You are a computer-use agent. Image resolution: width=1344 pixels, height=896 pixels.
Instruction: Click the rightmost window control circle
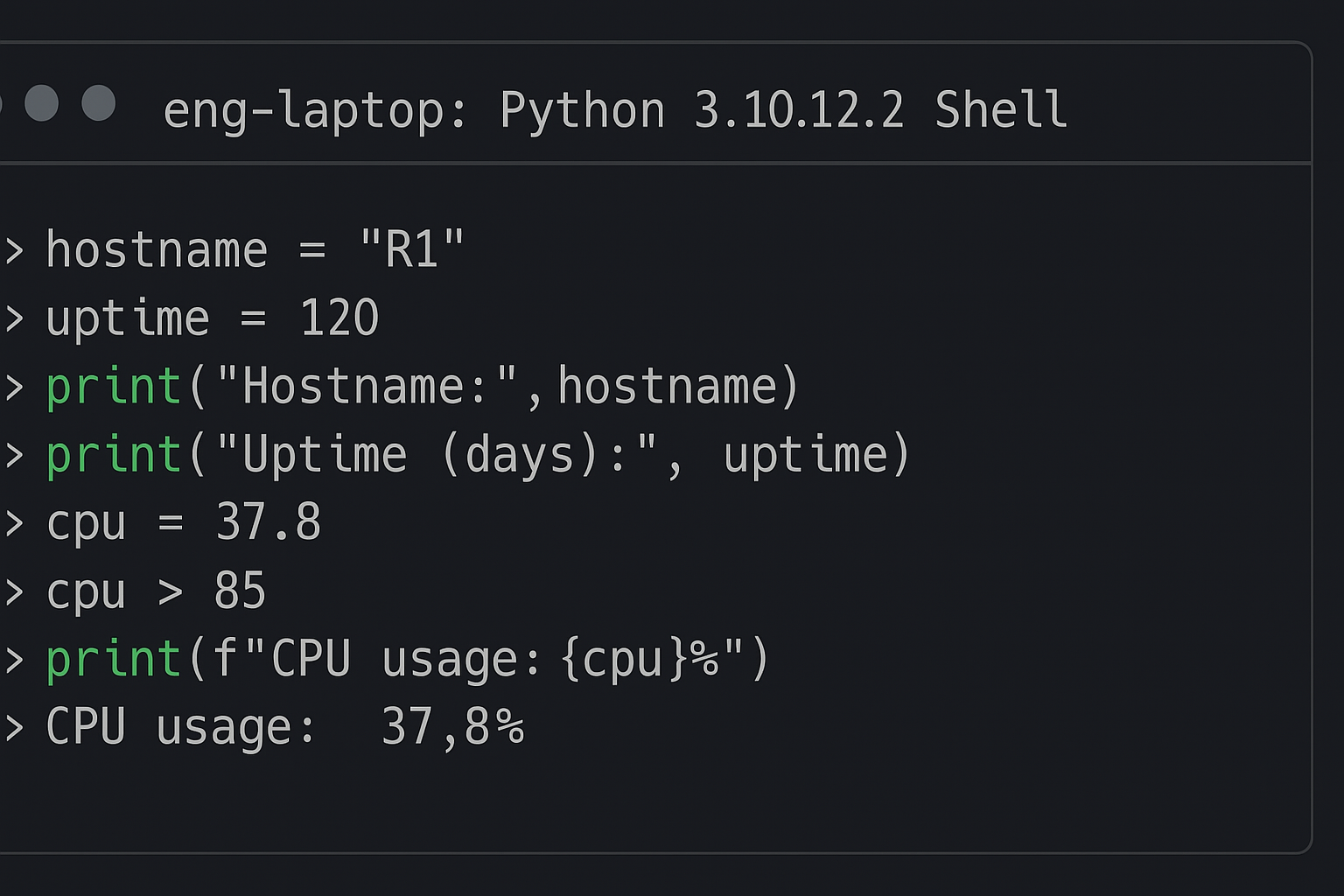[100, 104]
